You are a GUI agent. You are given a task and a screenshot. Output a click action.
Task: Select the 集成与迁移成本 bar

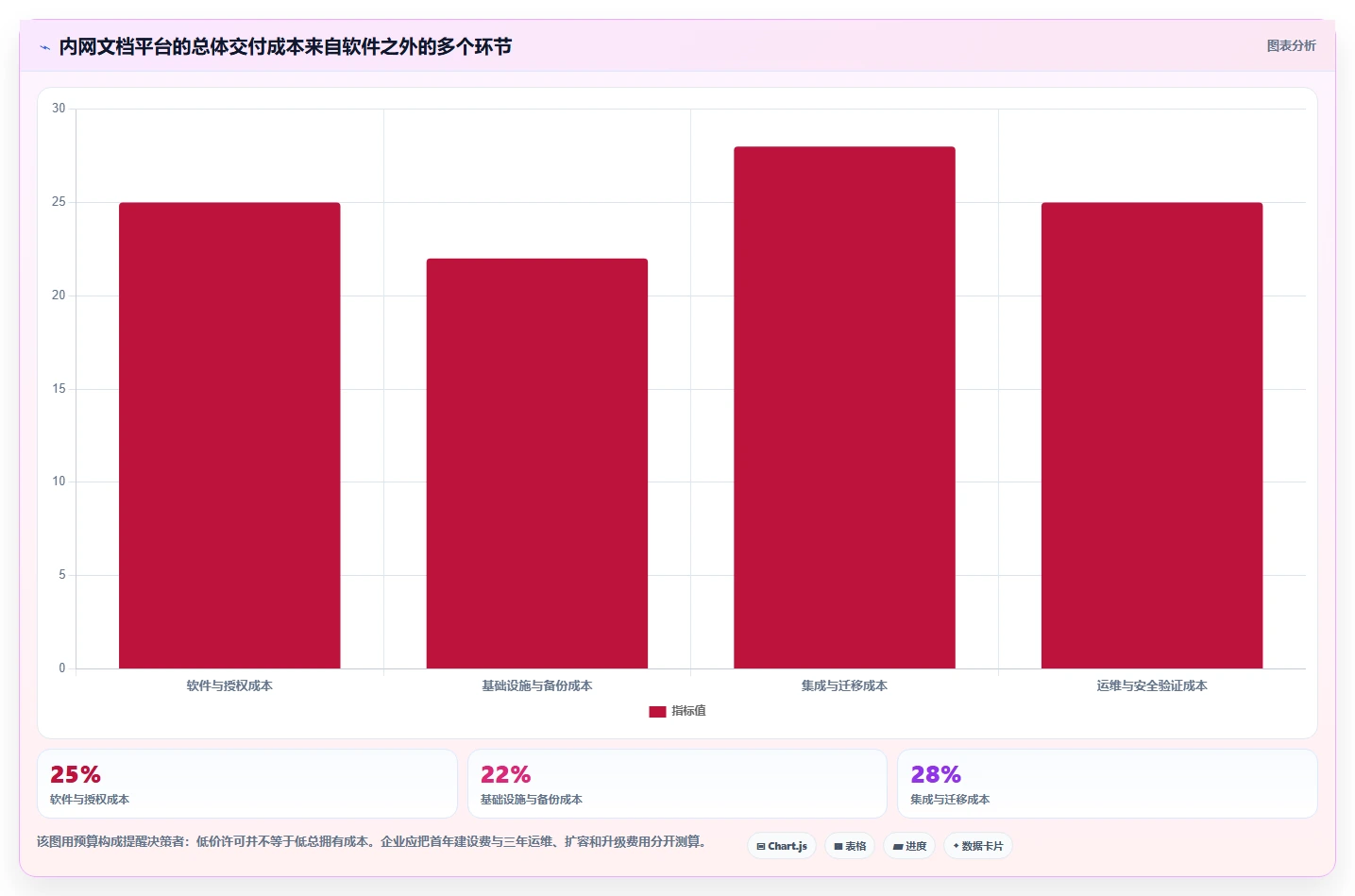(x=844, y=408)
